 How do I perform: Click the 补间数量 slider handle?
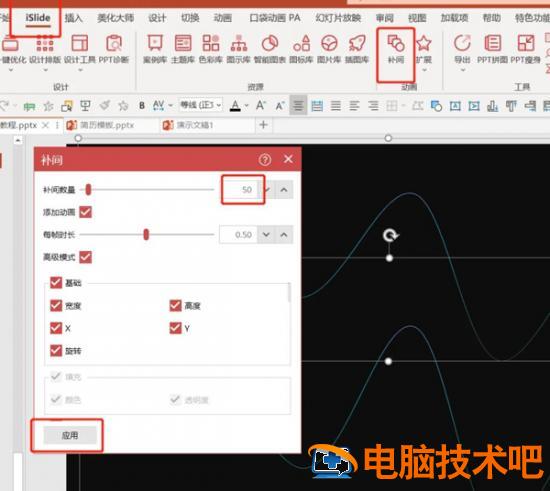coord(88,190)
